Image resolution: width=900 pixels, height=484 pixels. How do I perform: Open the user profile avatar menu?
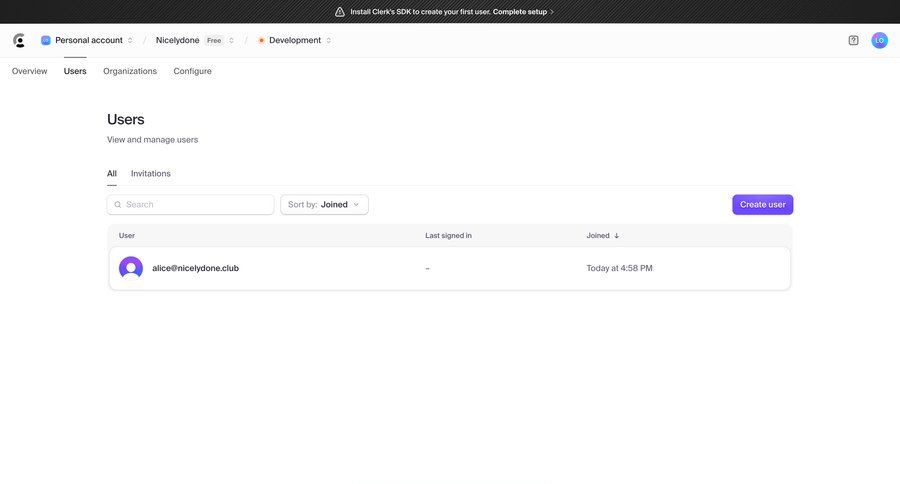click(x=879, y=40)
